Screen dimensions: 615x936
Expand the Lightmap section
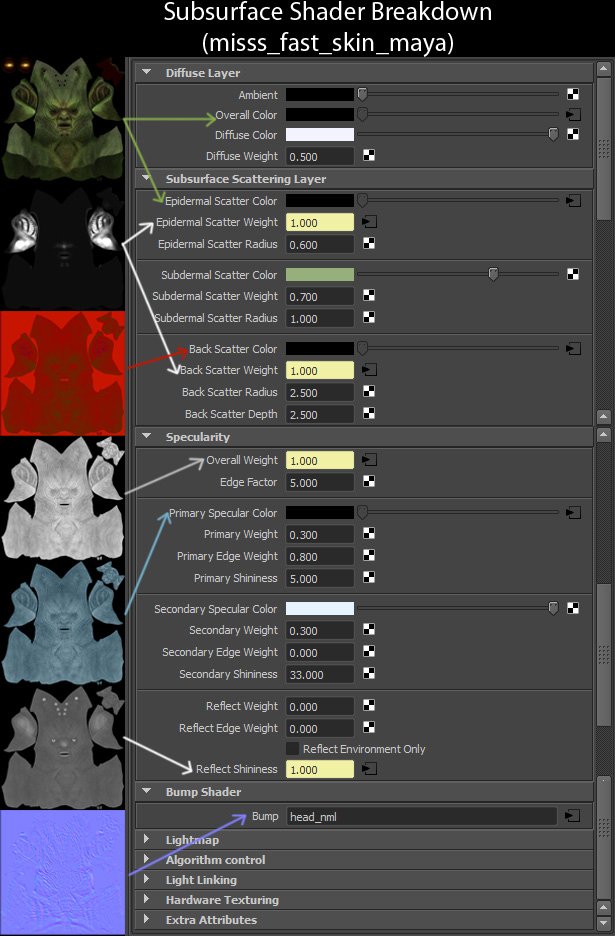tap(146, 839)
